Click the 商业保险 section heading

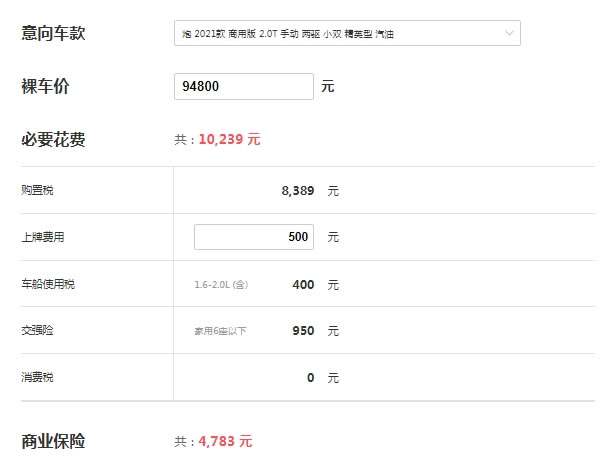pos(53,441)
